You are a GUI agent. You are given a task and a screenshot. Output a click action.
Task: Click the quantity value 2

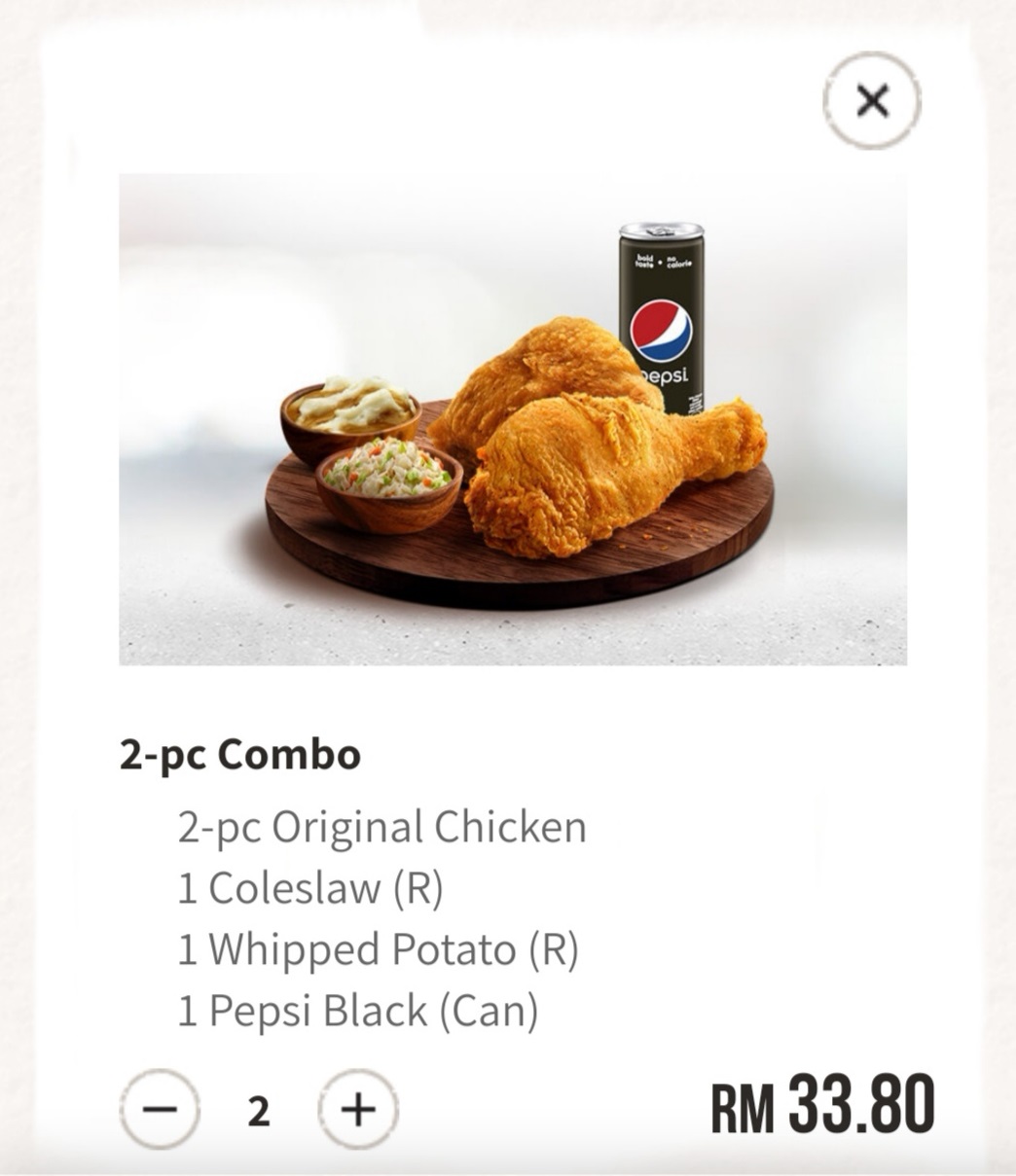(259, 1110)
